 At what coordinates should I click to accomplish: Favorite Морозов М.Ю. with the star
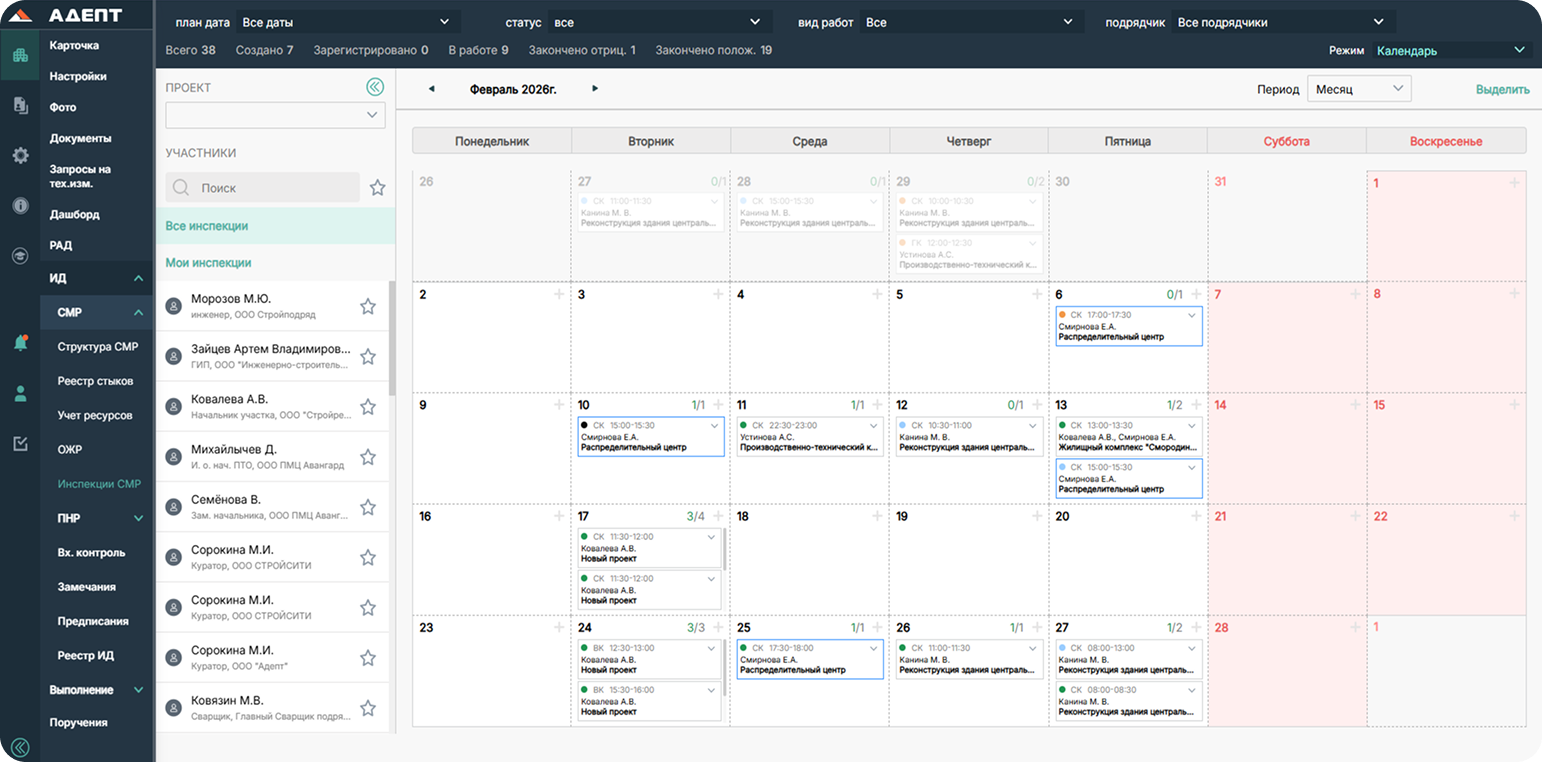click(367, 307)
